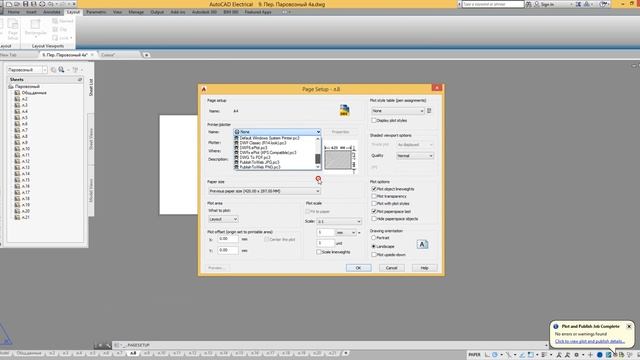The image size is (640, 360).
Task: Choose DWG To PDF.pc3 from printer list
Action: pyautogui.click(x=255, y=158)
